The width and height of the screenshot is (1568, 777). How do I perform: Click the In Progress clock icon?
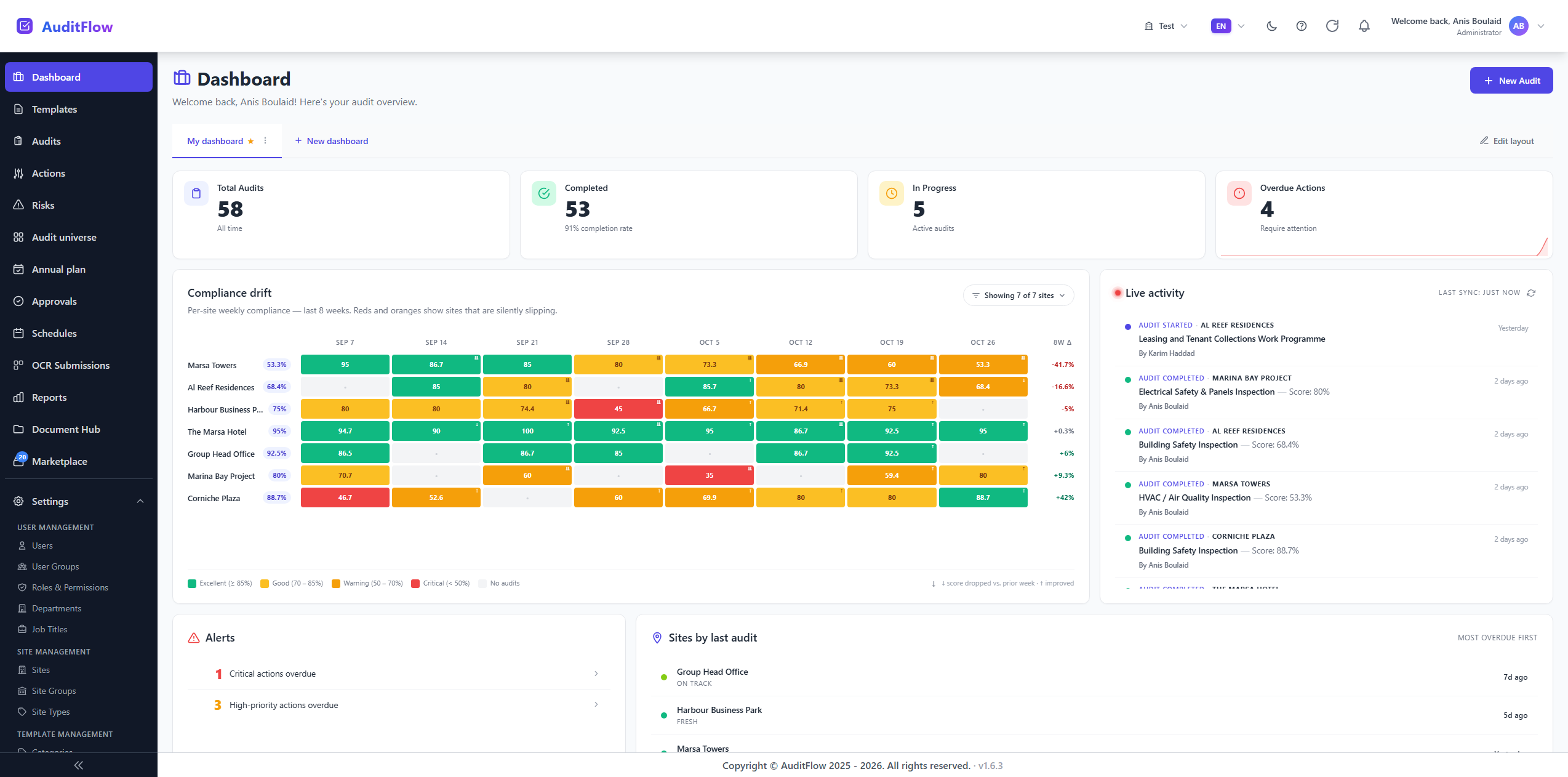click(x=892, y=193)
